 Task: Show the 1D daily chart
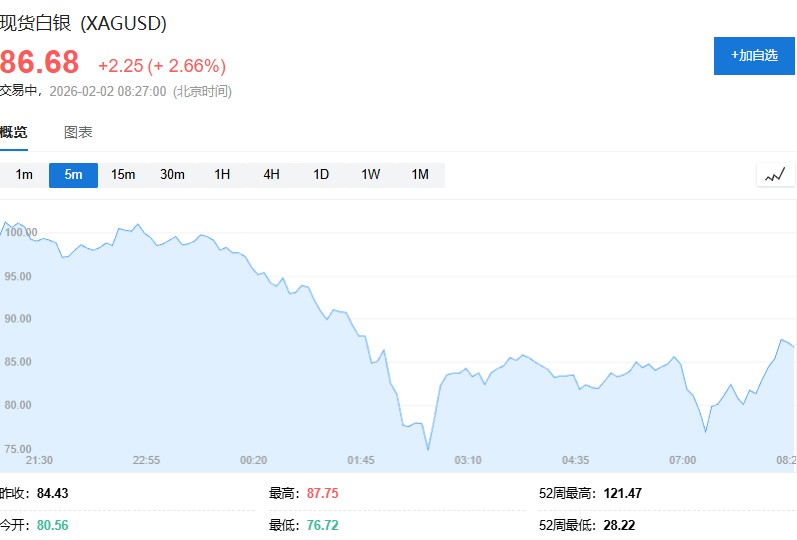321,175
